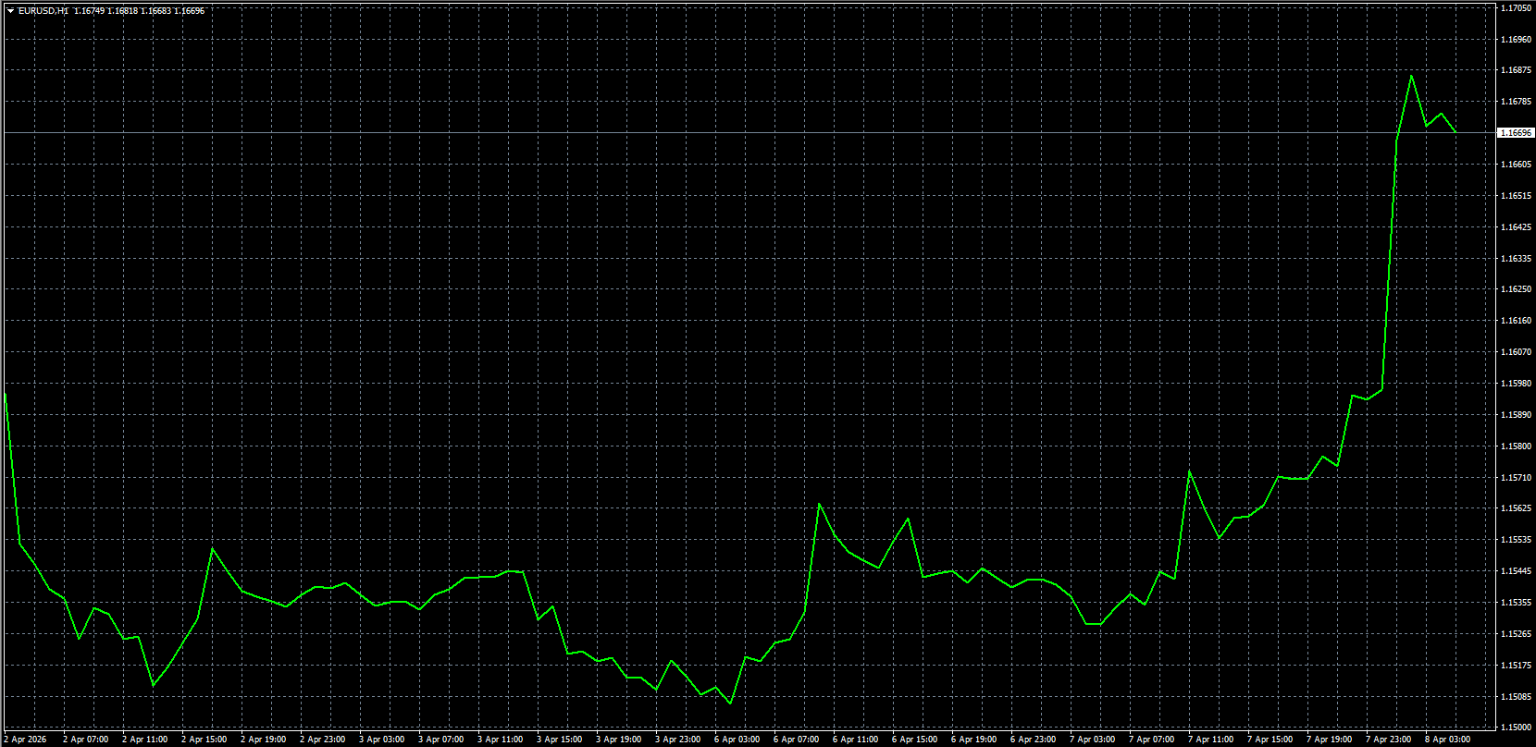The image size is (1536, 747).
Task: Click the 7 Apr 11:00 time label
Action: (x=1212, y=740)
